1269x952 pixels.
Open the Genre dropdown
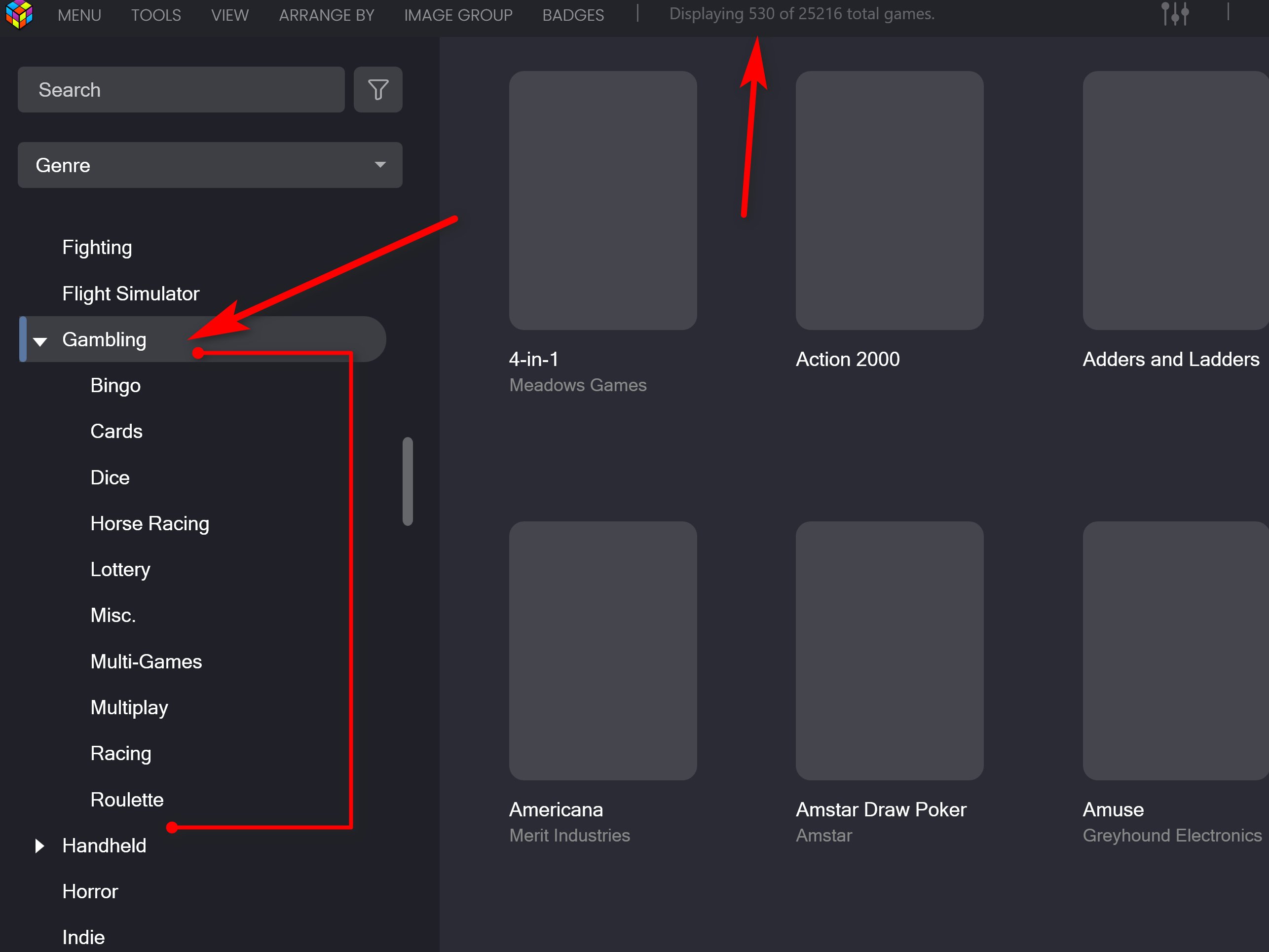(210, 165)
